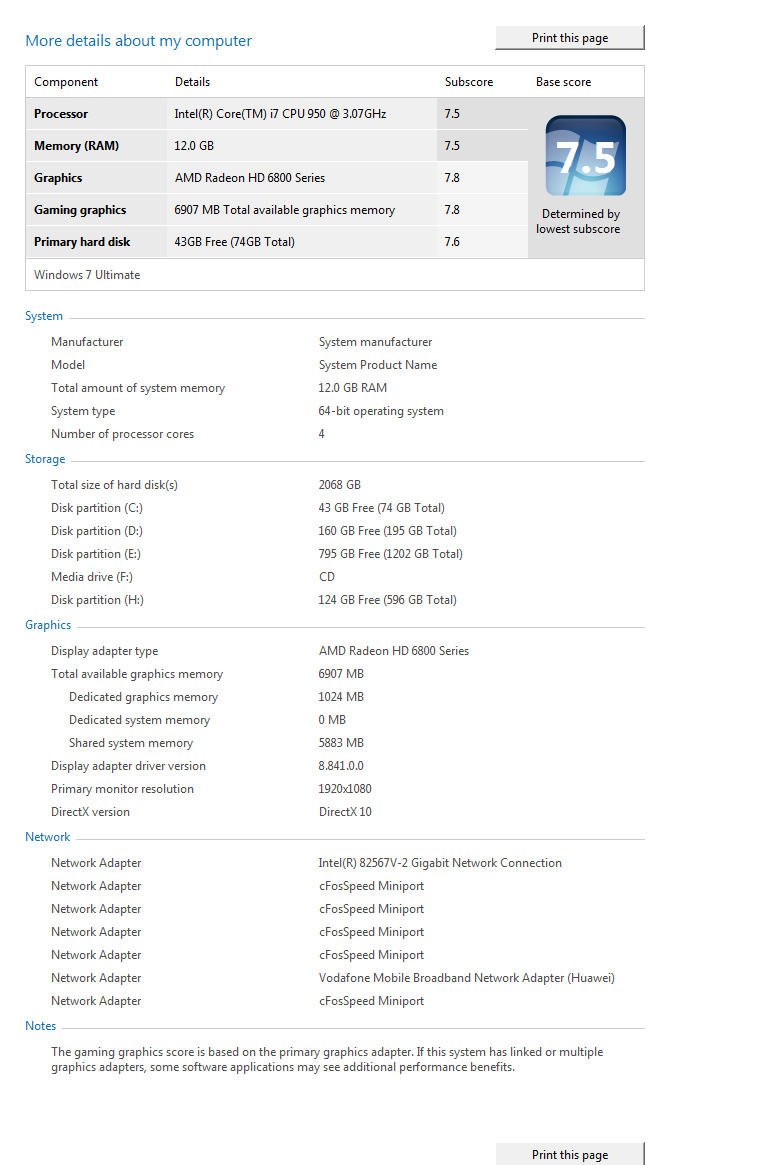Click the 7.5 base score Windows icon
This screenshot has height=1165, width=763.
coord(585,156)
